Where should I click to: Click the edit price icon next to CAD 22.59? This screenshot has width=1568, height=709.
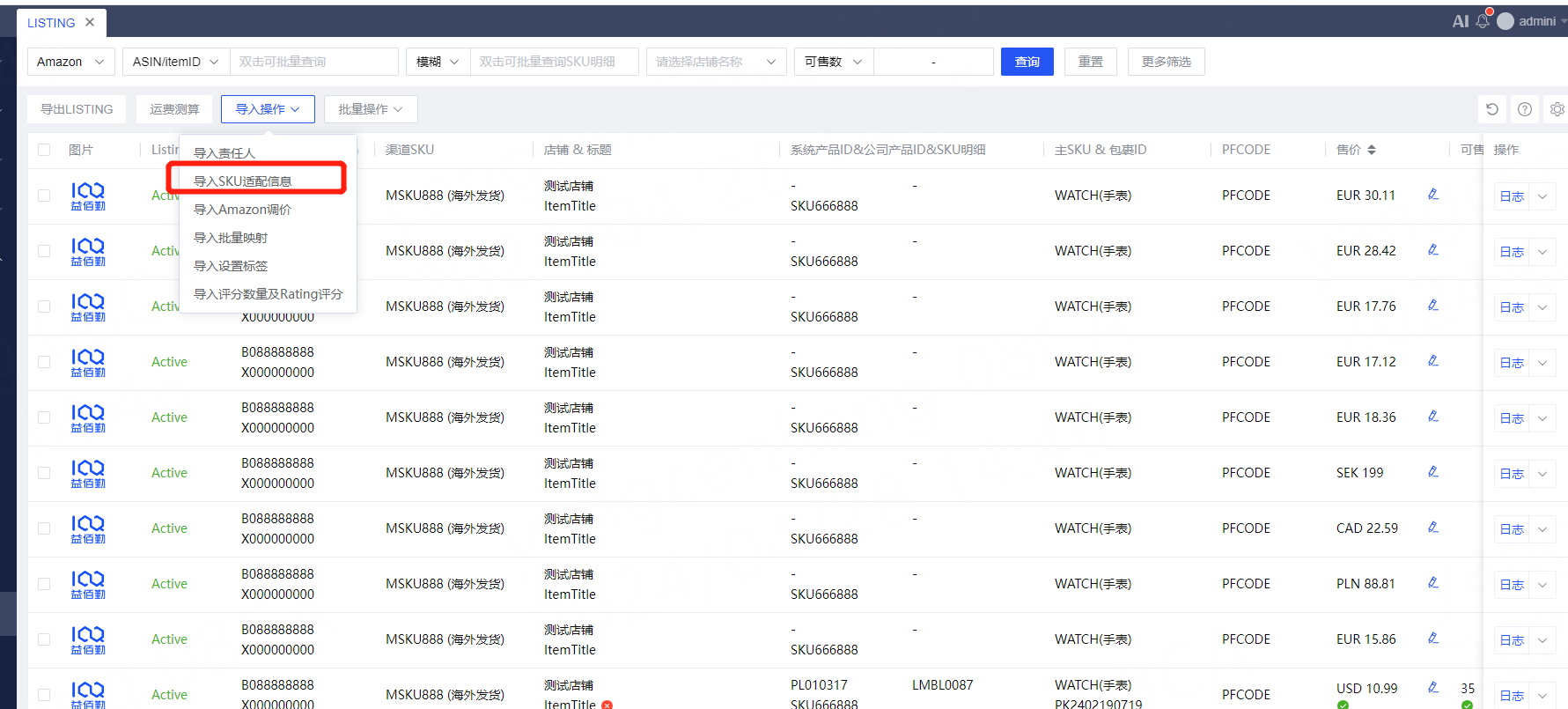pyautogui.click(x=1433, y=528)
